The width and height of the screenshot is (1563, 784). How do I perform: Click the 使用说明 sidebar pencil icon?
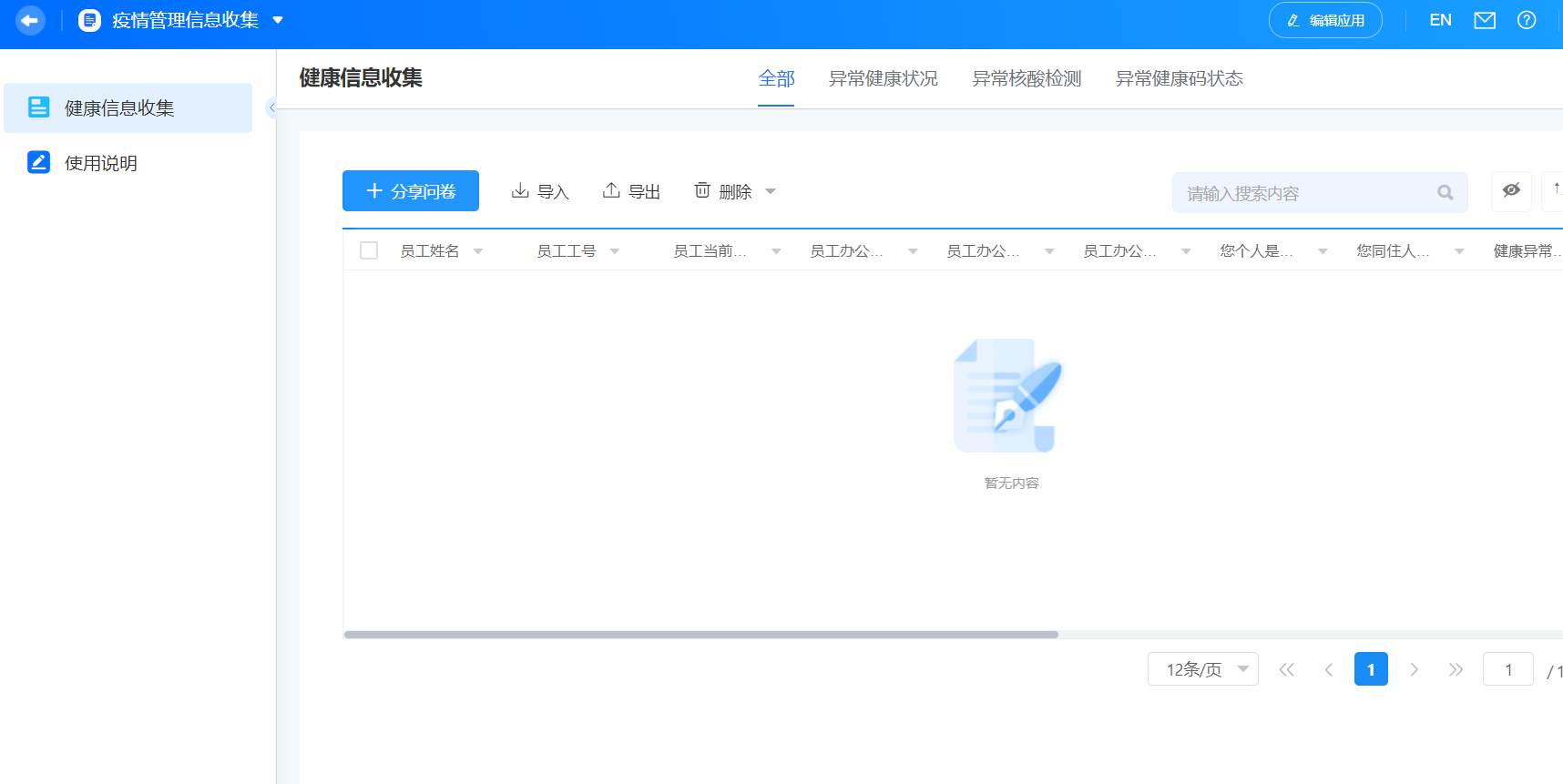coord(38,162)
